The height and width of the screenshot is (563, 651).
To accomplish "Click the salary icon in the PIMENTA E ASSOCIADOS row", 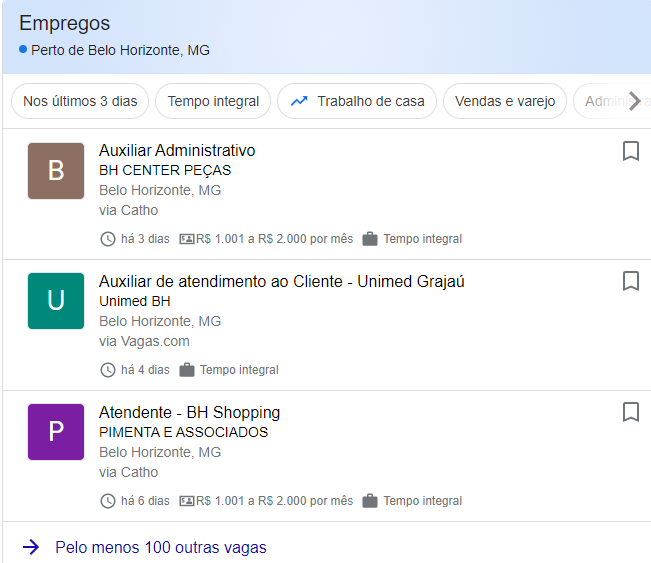I will click(187, 501).
